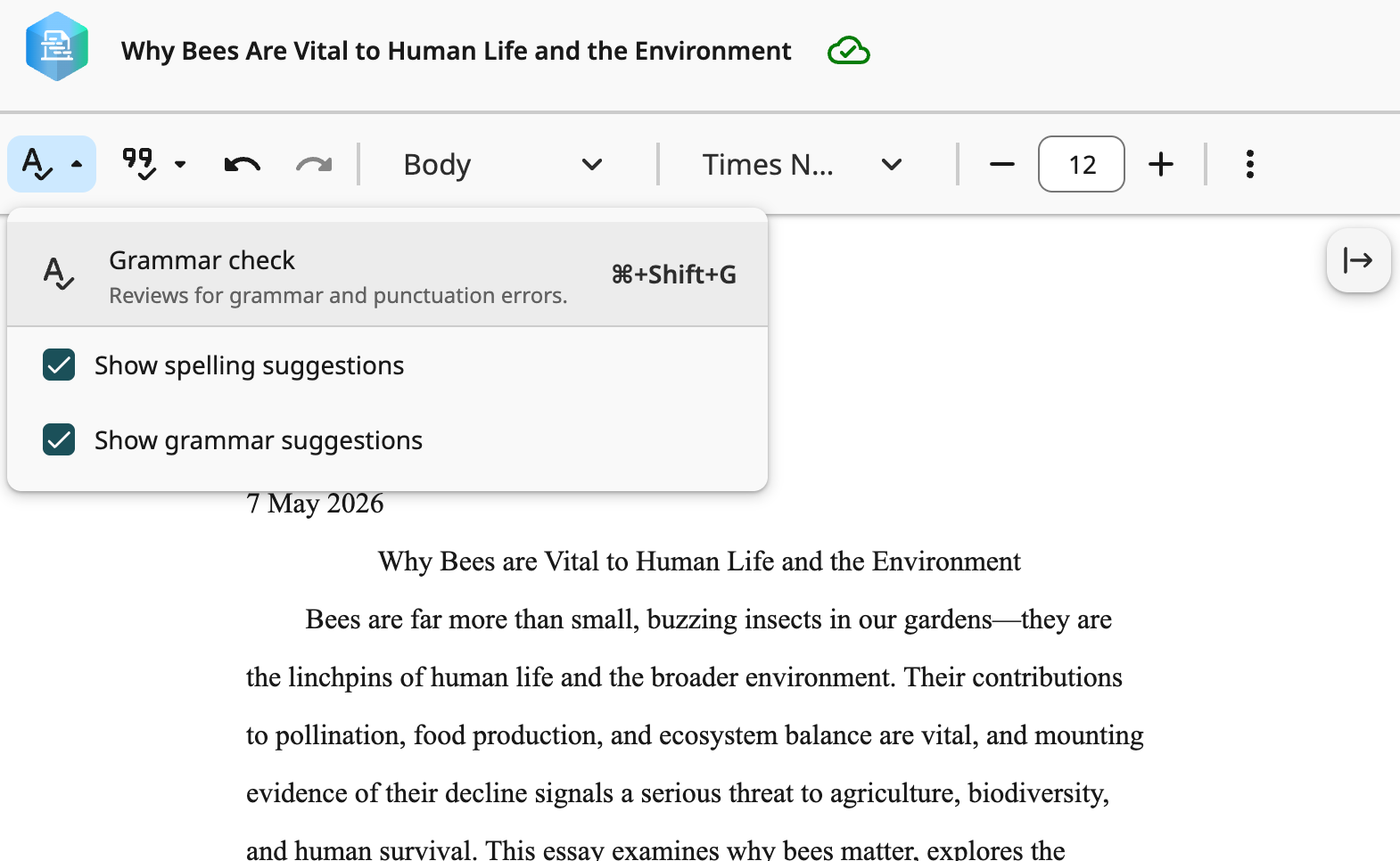The height and width of the screenshot is (861, 1400).
Task: Click the word 'pollination' in the essay
Action: click(x=340, y=735)
